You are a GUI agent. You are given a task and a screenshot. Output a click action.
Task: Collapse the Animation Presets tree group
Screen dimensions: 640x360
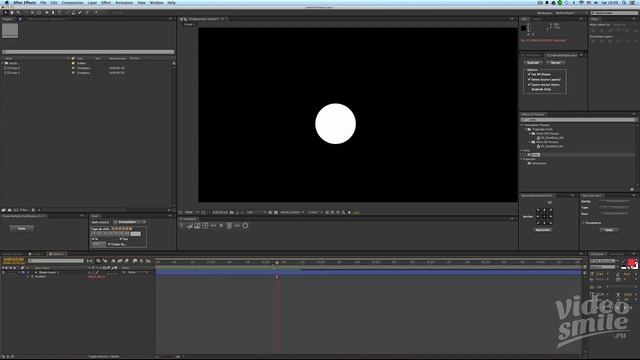(x=522, y=125)
